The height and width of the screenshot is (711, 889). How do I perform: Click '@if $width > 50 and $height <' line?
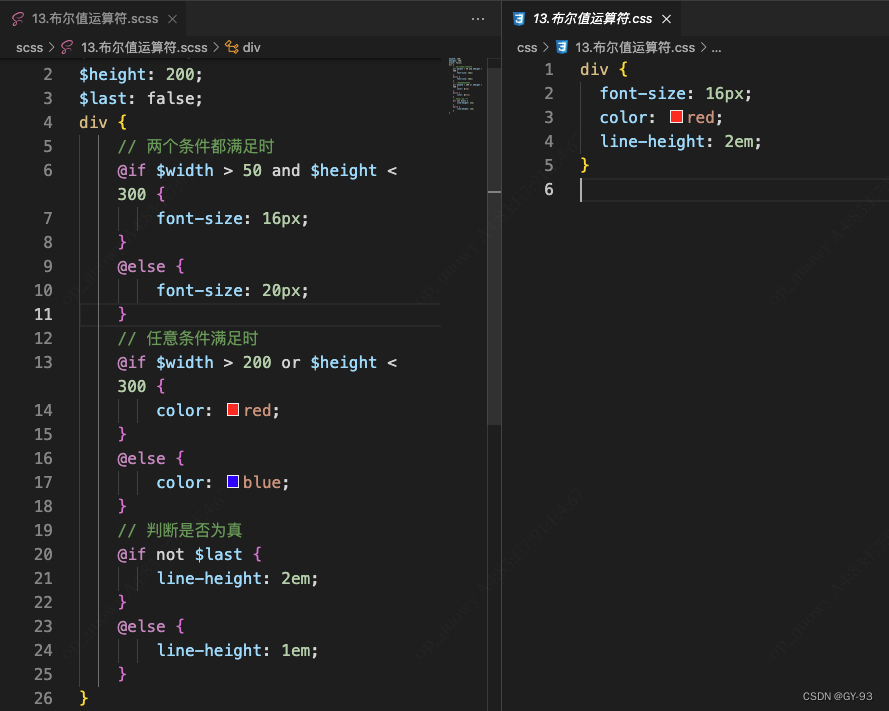click(257, 171)
